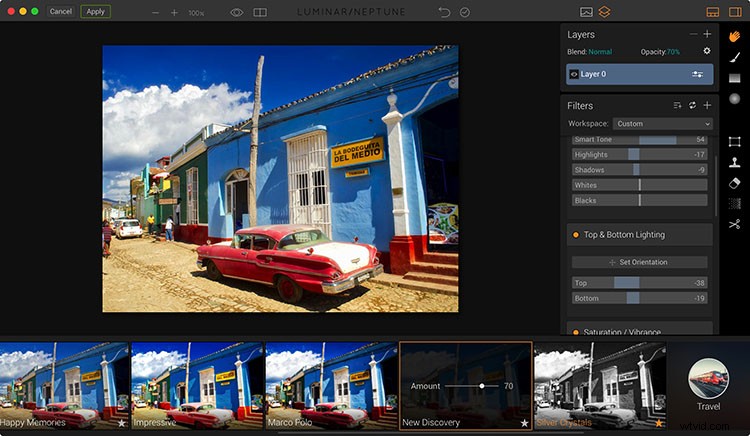Click the Layers panel title
This screenshot has height=436, width=750.
click(x=581, y=34)
